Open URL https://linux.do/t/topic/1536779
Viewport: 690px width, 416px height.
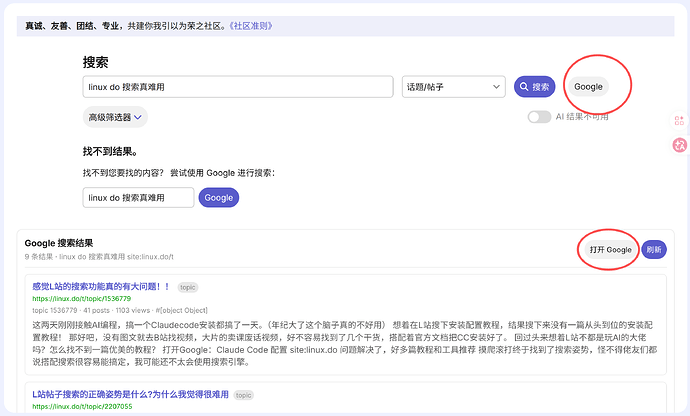click(81, 298)
